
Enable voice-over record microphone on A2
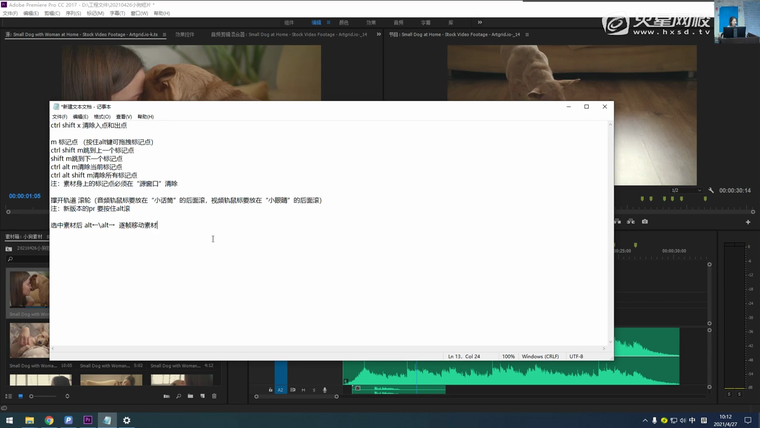click(x=325, y=389)
